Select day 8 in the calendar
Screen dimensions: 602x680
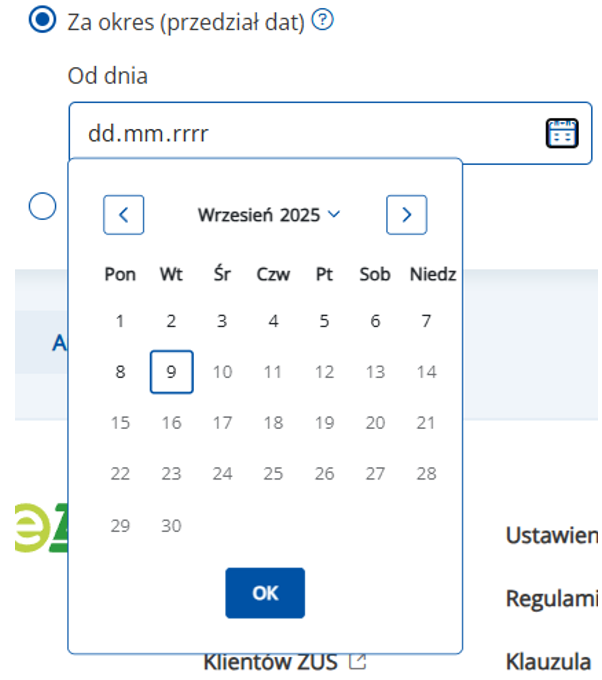[x=120, y=372]
